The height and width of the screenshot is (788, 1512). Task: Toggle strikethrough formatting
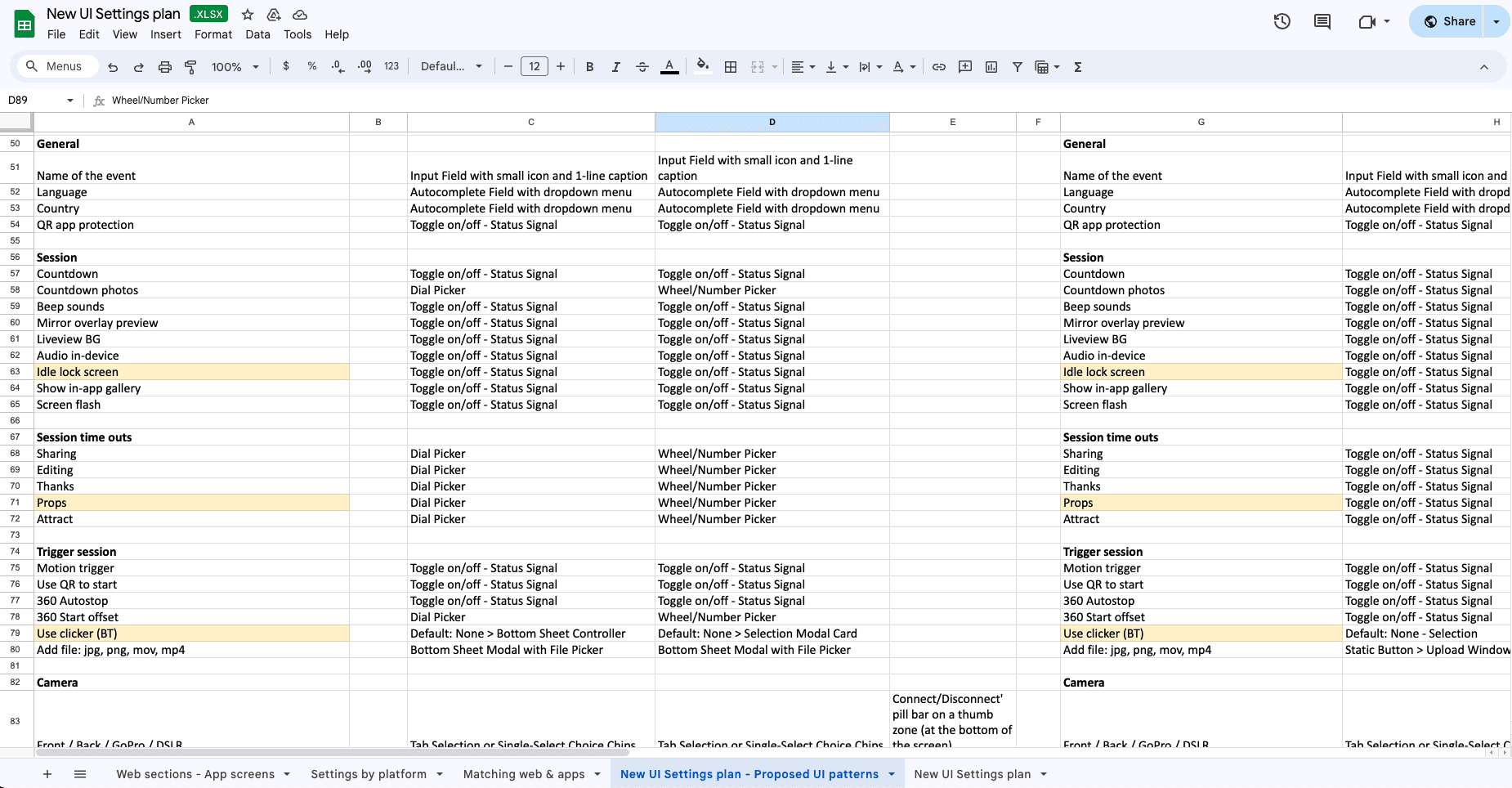pos(642,67)
